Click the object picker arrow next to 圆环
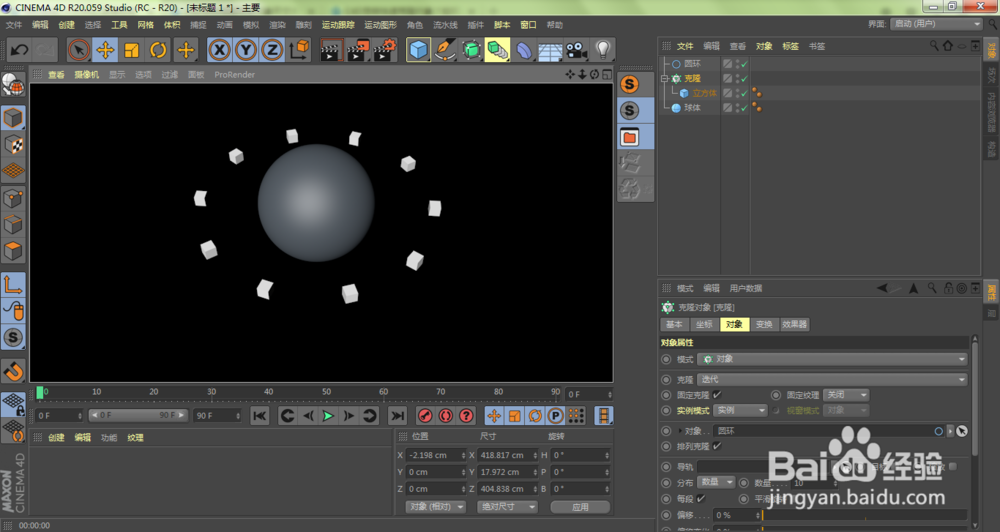This screenshot has width=1000, height=532. (961, 431)
